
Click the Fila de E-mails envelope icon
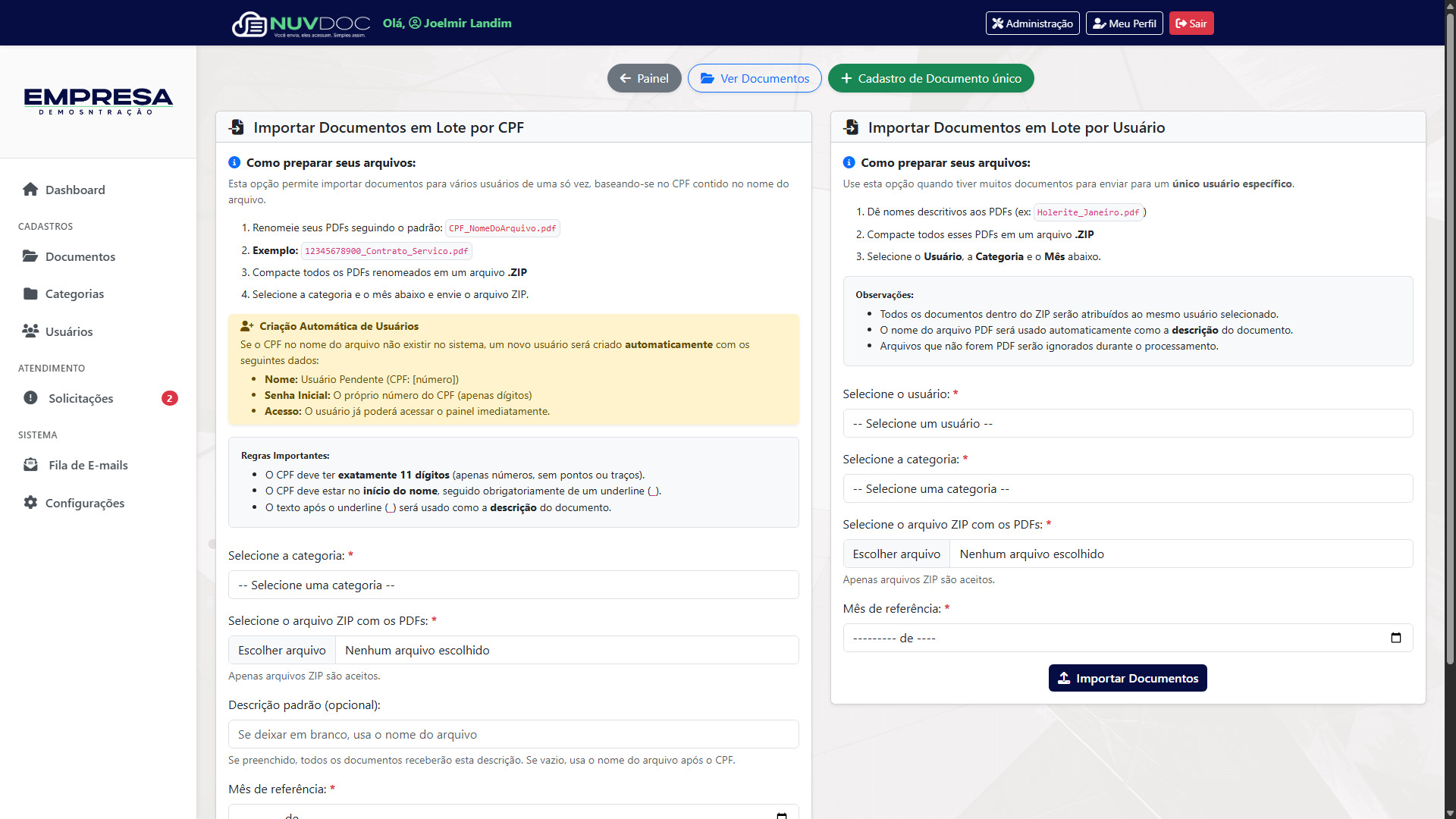[30, 465]
